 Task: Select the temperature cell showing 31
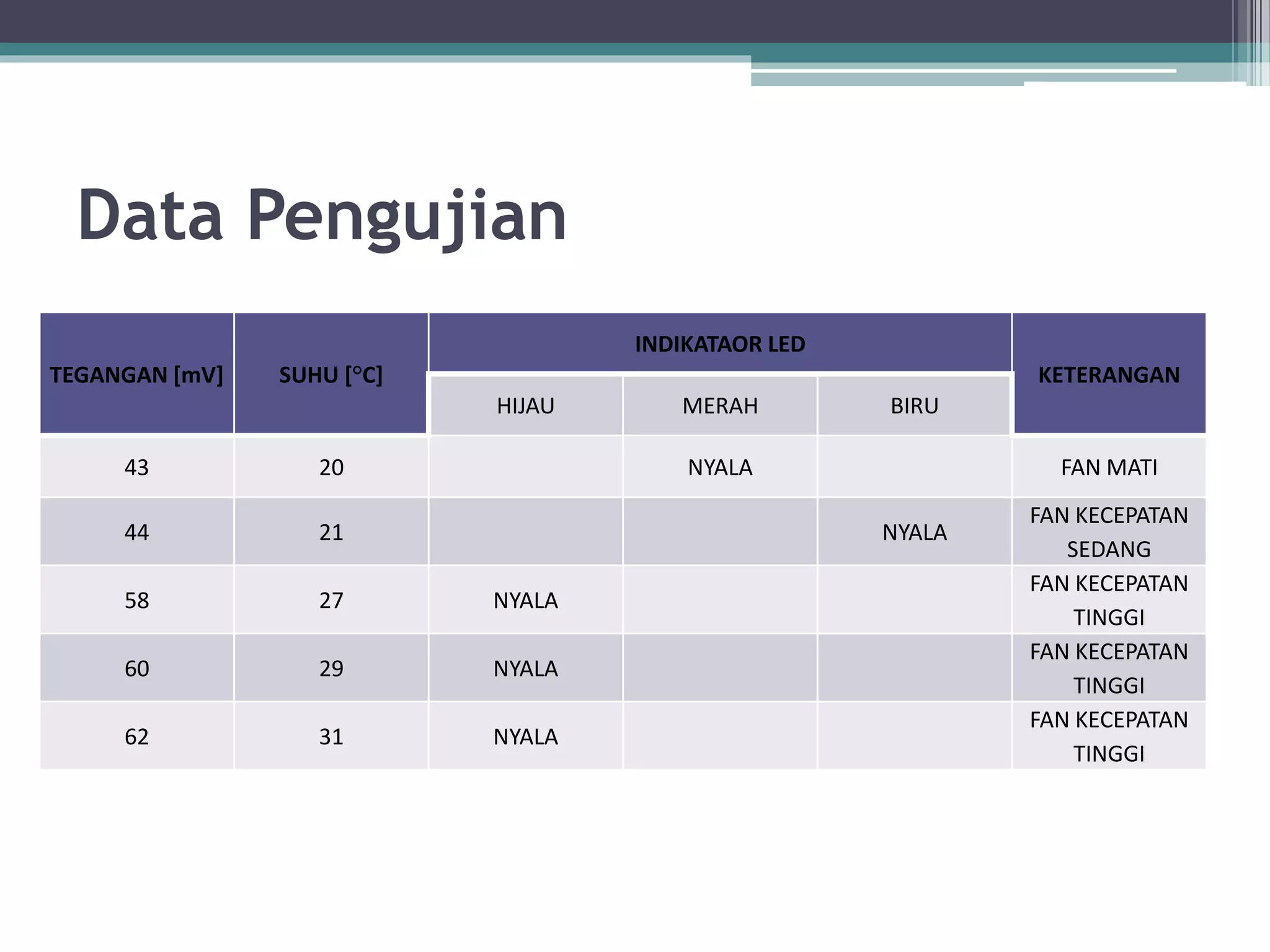331,736
